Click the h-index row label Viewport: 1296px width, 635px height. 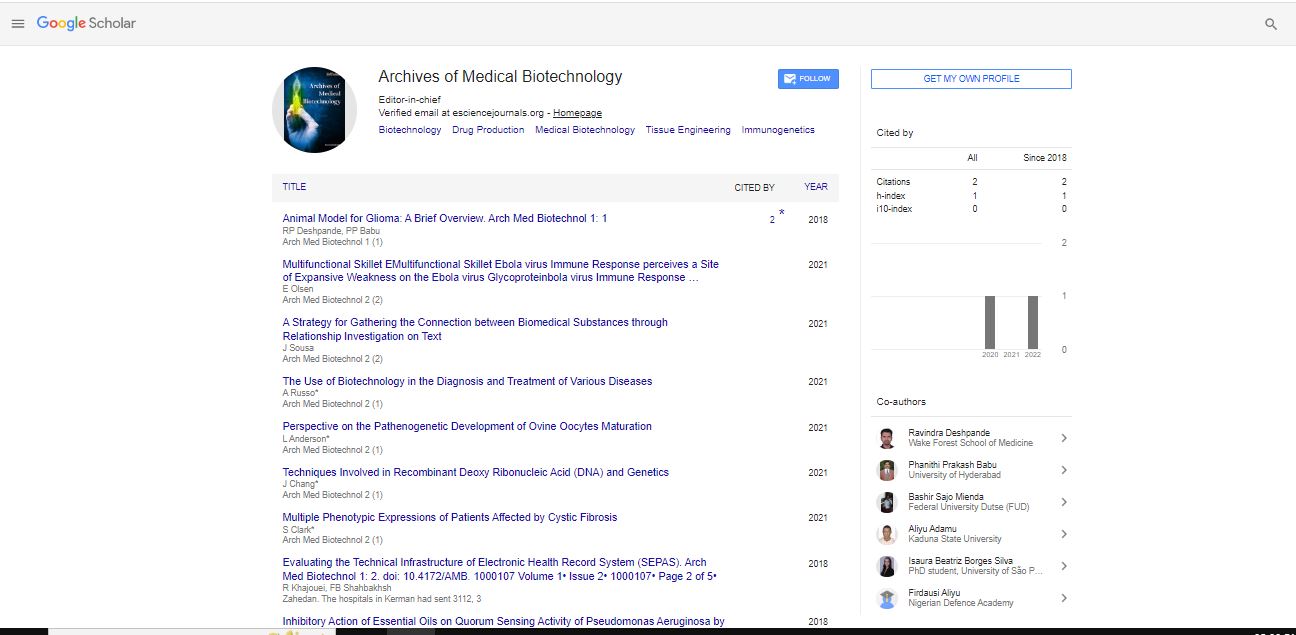pos(891,196)
